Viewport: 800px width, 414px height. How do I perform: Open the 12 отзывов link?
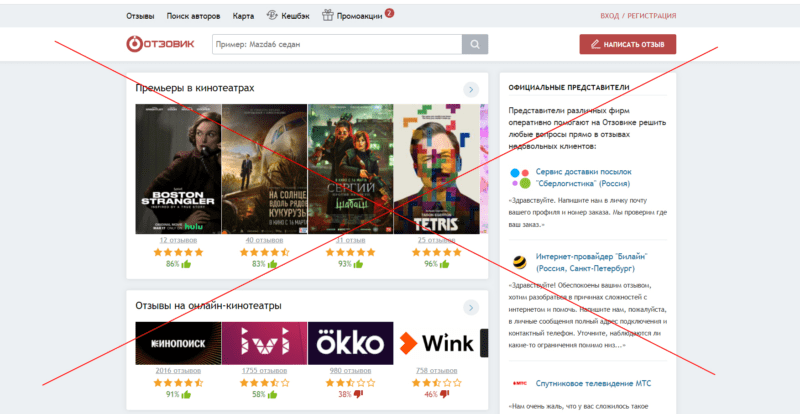click(178, 240)
